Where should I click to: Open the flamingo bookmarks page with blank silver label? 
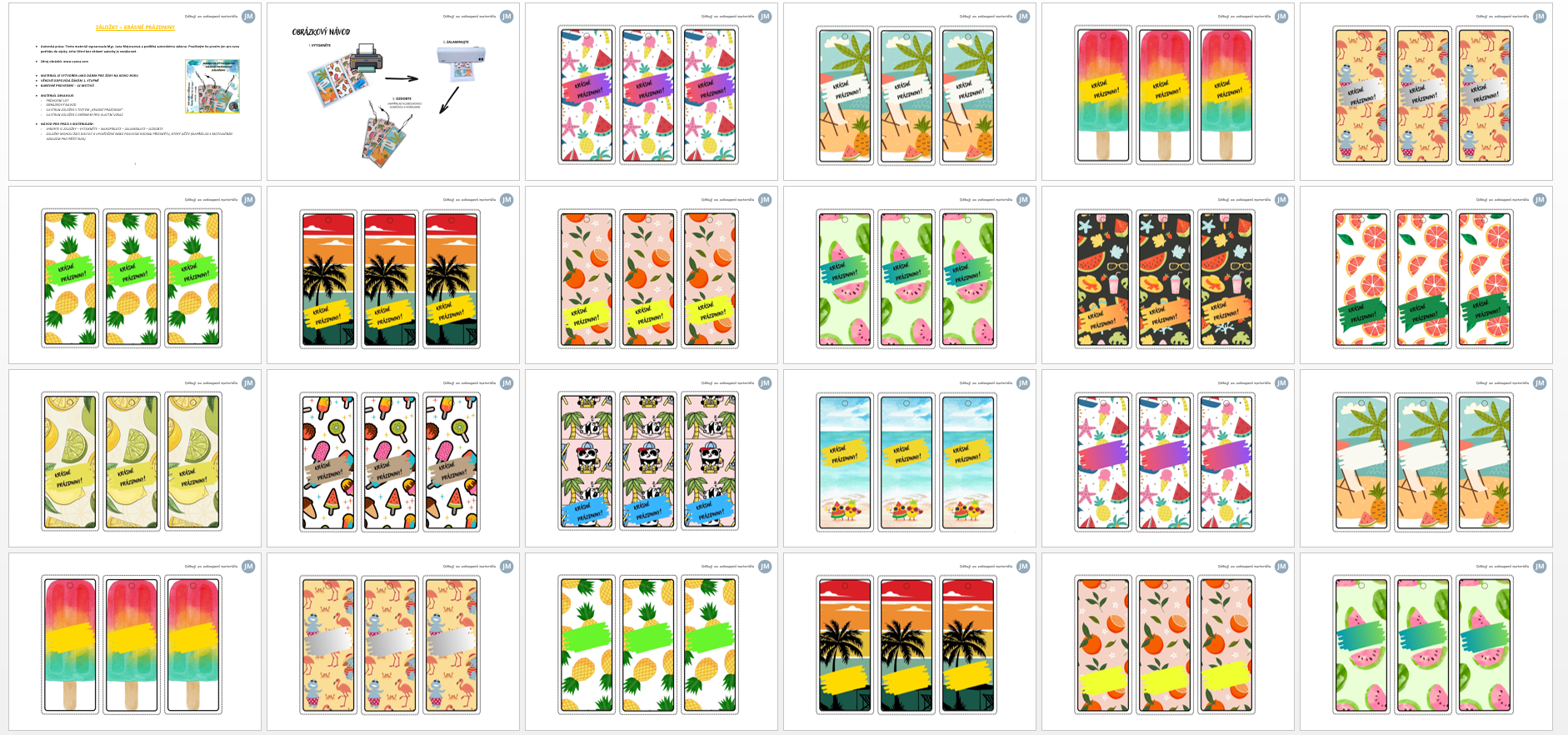(393, 642)
